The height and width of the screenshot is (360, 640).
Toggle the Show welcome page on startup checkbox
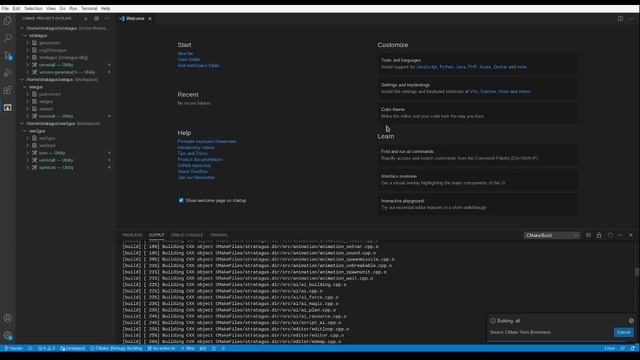[181, 200]
